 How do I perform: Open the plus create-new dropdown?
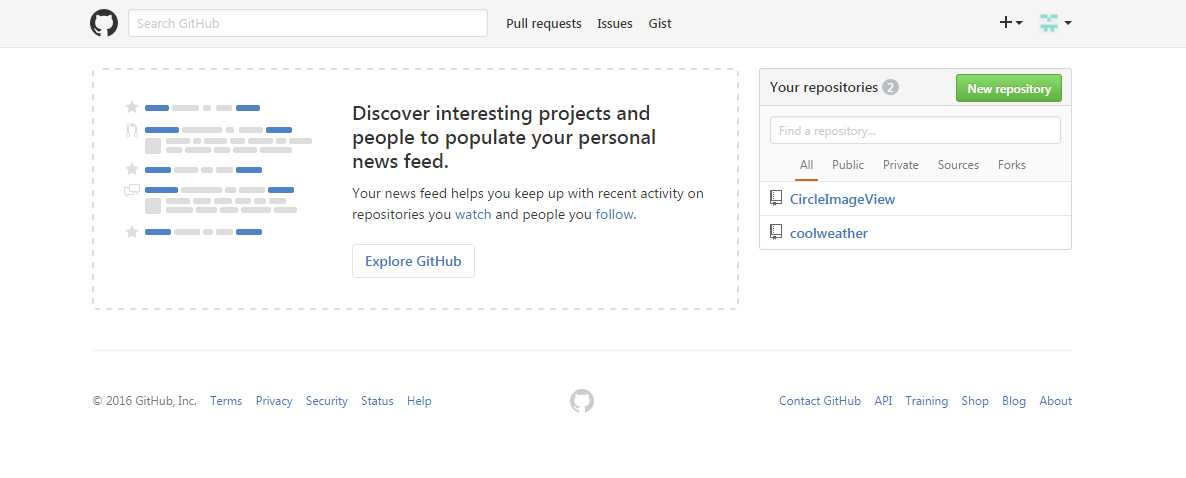pos(1011,23)
